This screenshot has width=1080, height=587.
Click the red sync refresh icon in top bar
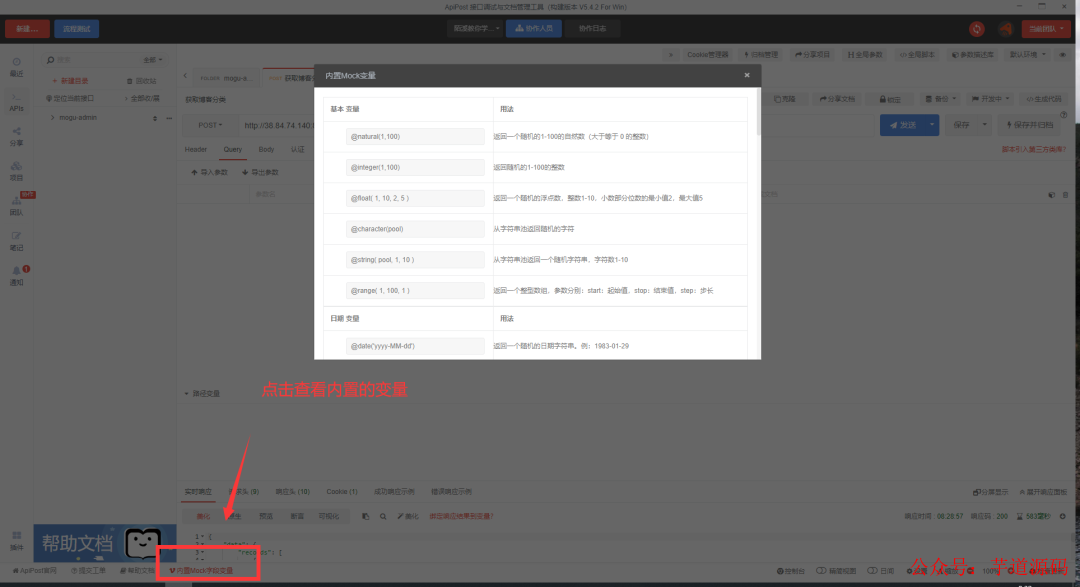[977, 29]
